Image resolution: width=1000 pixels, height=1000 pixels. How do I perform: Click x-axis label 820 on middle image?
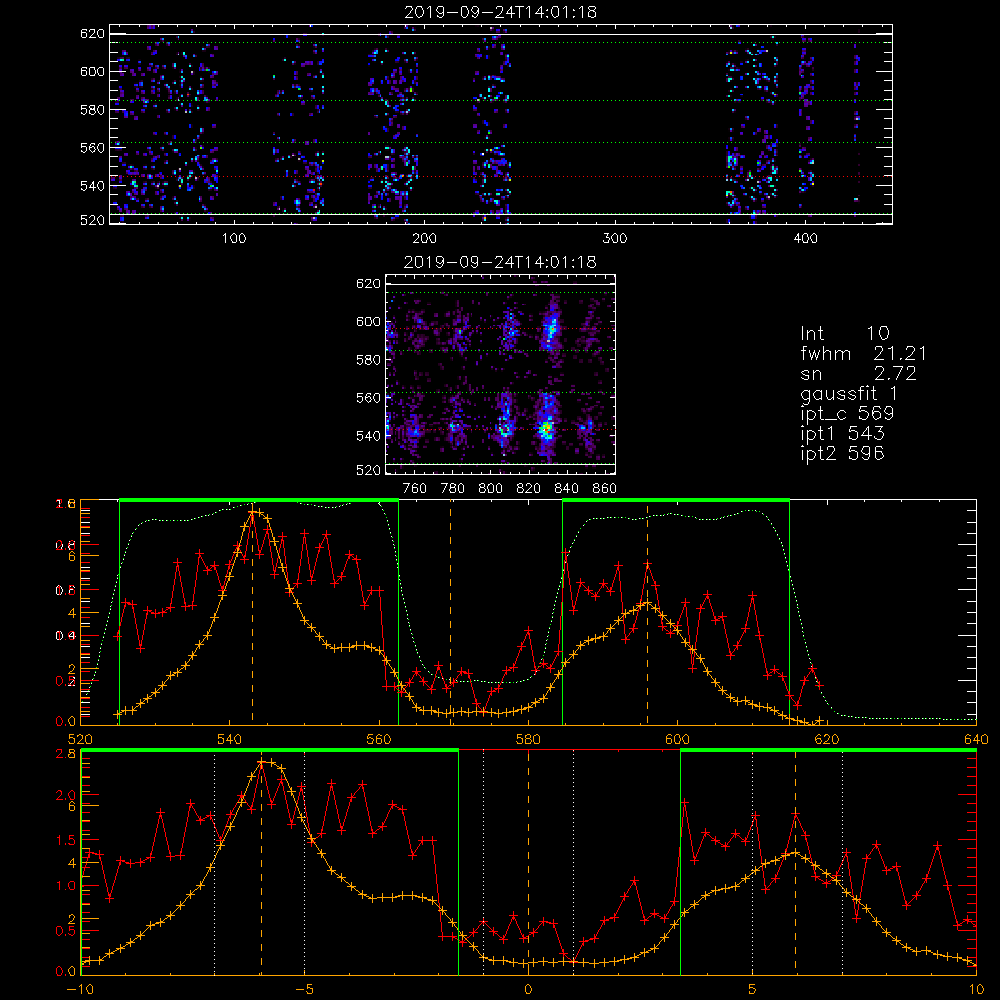click(x=529, y=489)
